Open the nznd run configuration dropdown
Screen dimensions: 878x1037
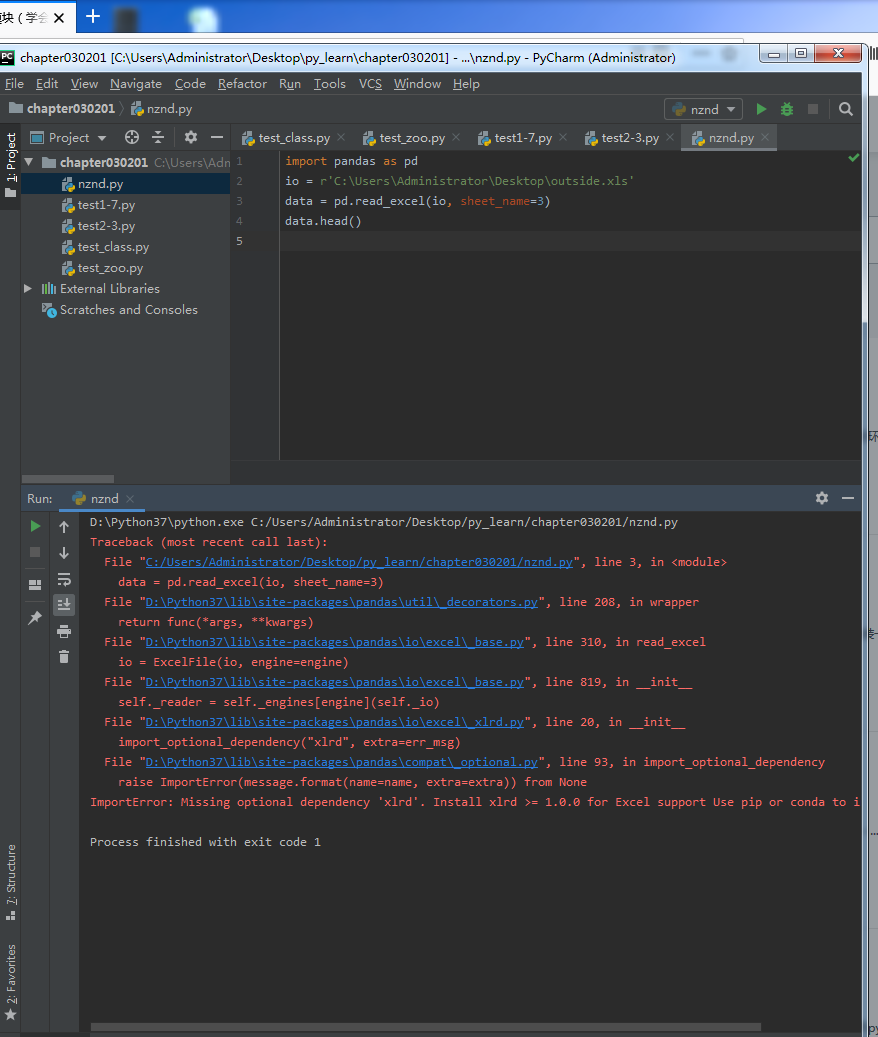coord(704,109)
